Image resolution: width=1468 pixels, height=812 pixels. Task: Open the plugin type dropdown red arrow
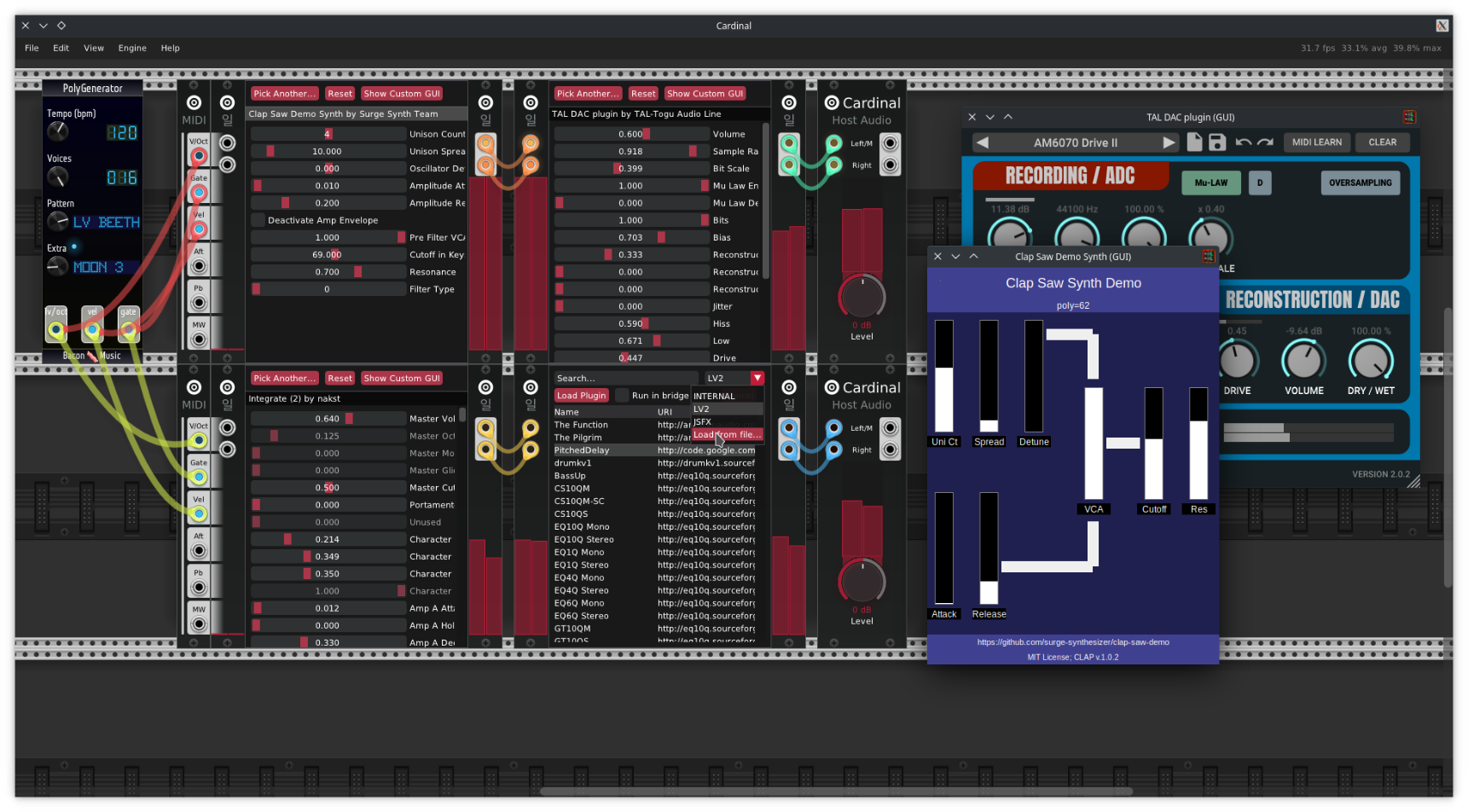[757, 378]
